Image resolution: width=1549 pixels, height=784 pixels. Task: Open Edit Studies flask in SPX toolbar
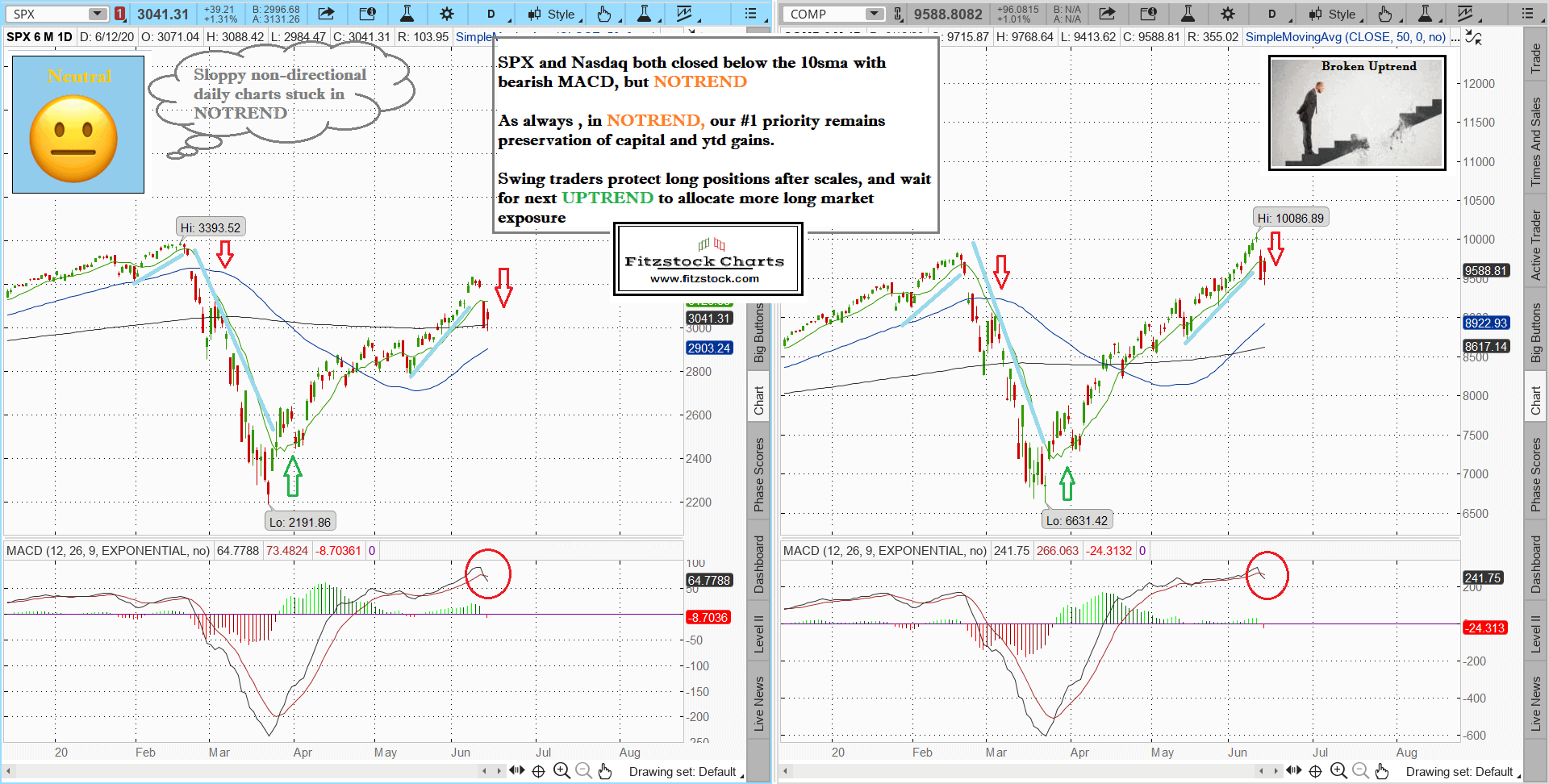click(407, 14)
